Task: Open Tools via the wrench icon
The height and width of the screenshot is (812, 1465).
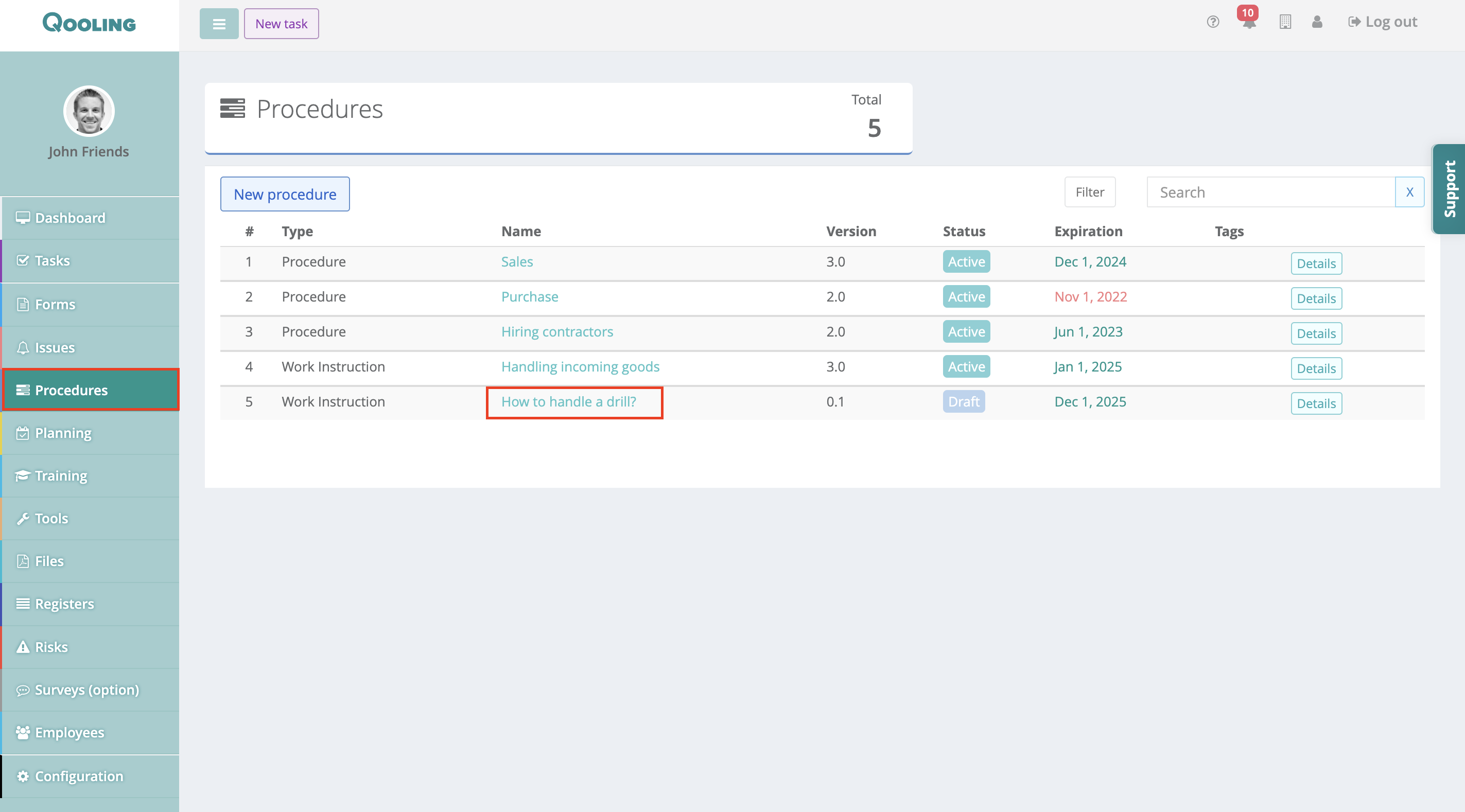Action: (x=23, y=519)
